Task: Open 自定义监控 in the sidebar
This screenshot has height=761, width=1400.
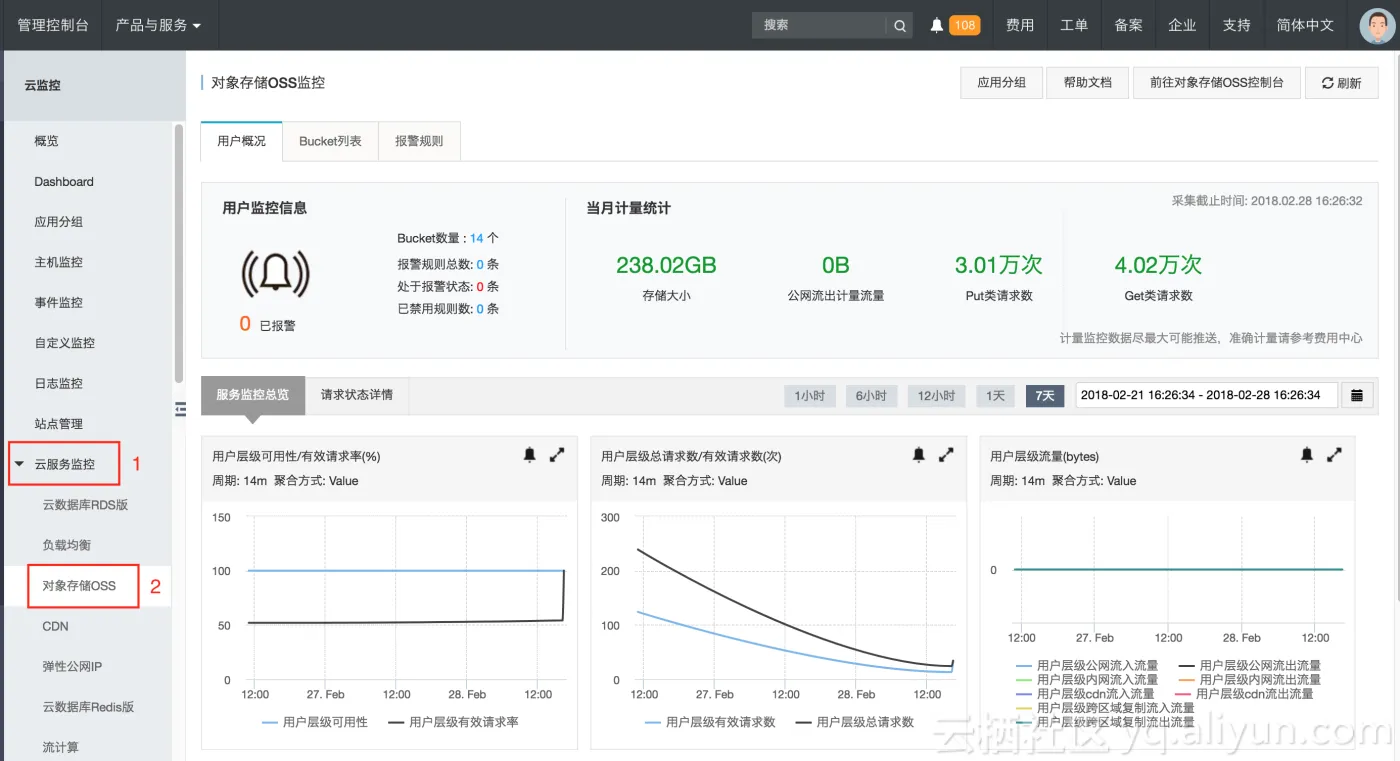Action: (x=65, y=343)
